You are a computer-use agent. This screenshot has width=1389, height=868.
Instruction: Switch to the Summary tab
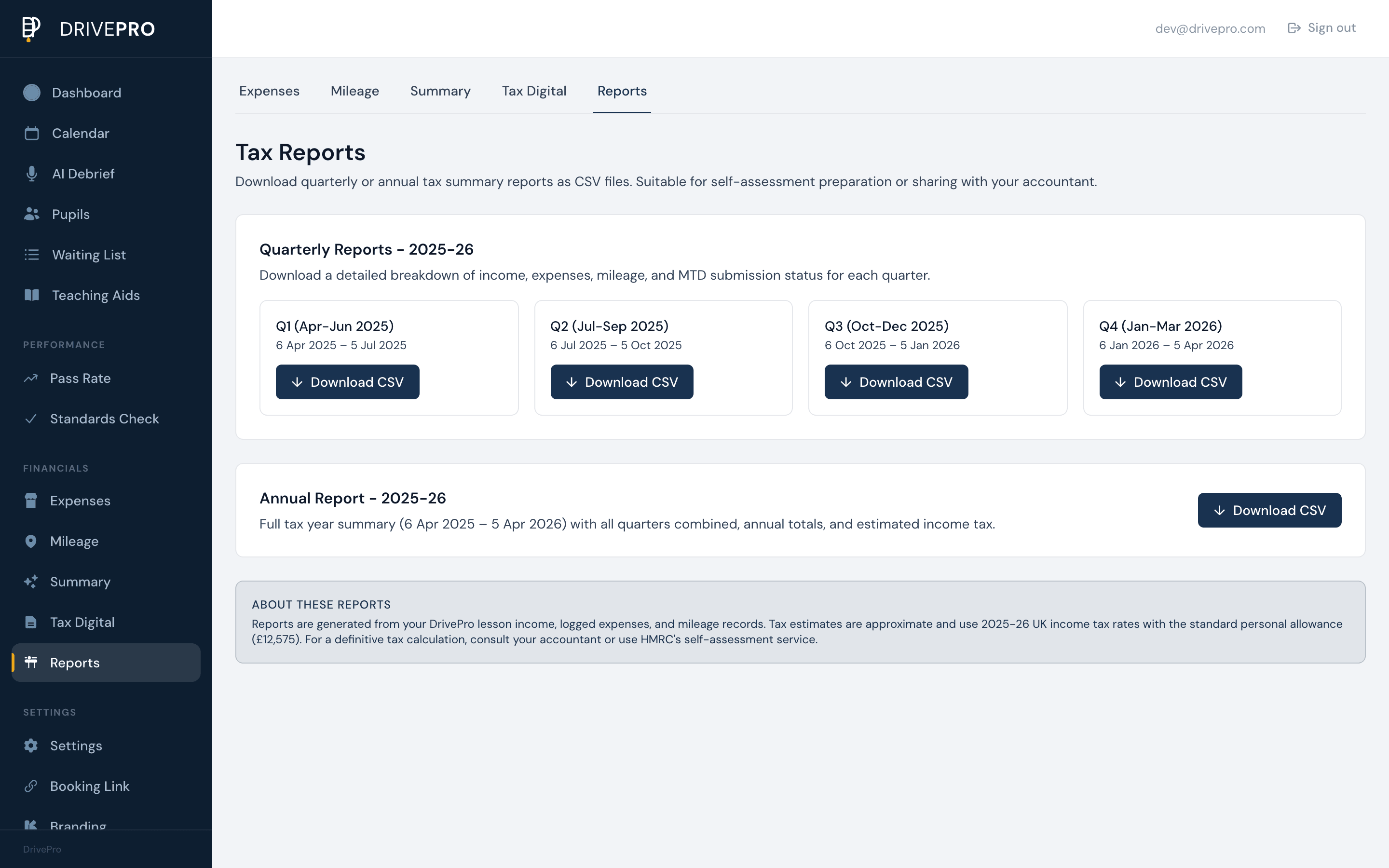coord(440,91)
